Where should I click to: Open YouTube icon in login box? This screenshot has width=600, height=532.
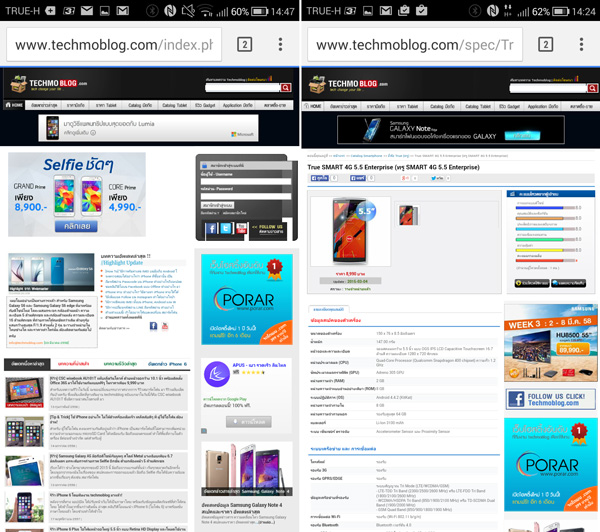pyautogui.click(x=241, y=228)
